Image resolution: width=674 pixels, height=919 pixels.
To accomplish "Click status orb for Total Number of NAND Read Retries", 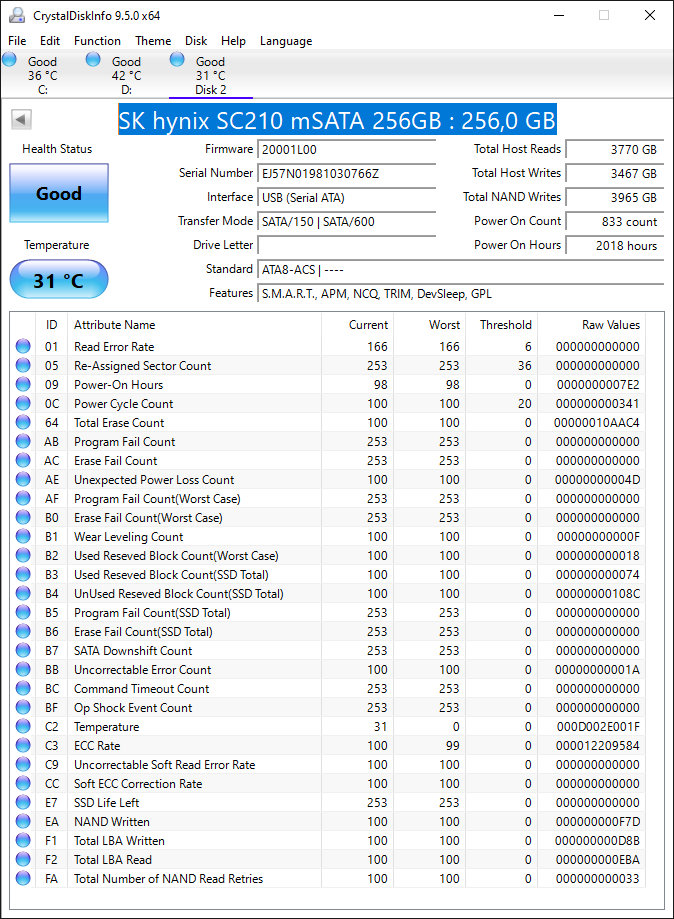I will [x=23, y=878].
